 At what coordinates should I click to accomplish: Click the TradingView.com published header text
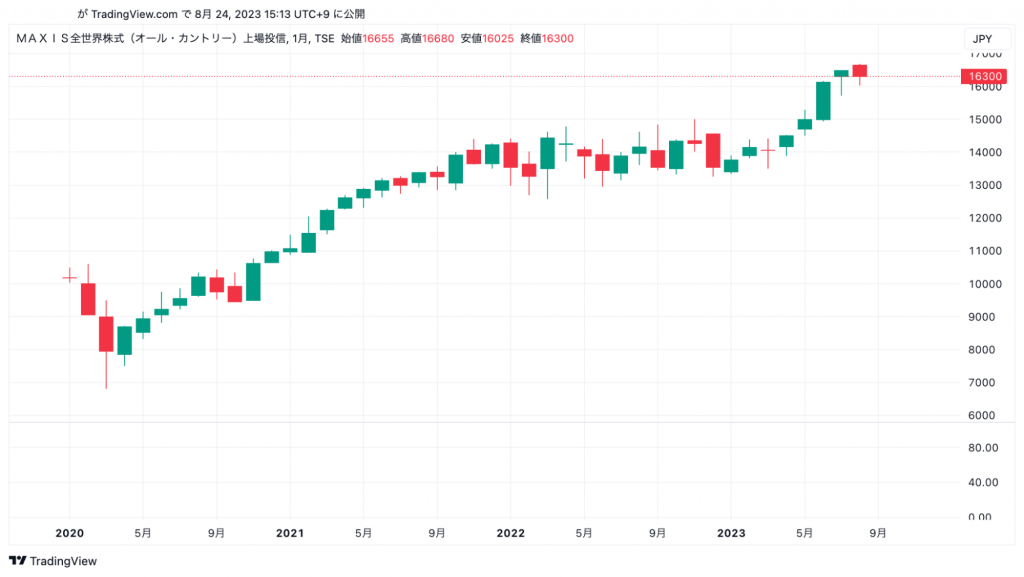click(221, 14)
